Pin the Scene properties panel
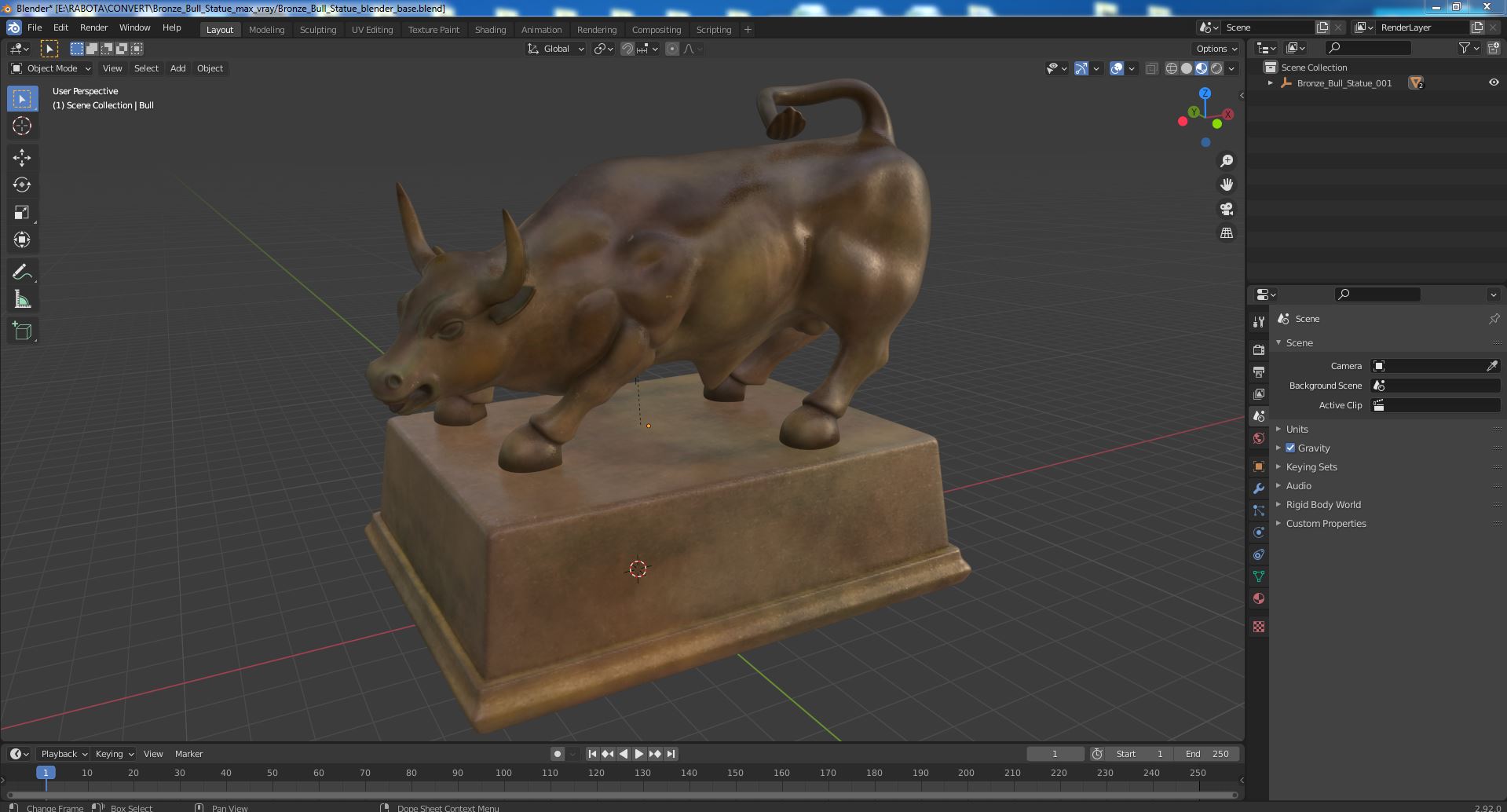 [x=1494, y=319]
